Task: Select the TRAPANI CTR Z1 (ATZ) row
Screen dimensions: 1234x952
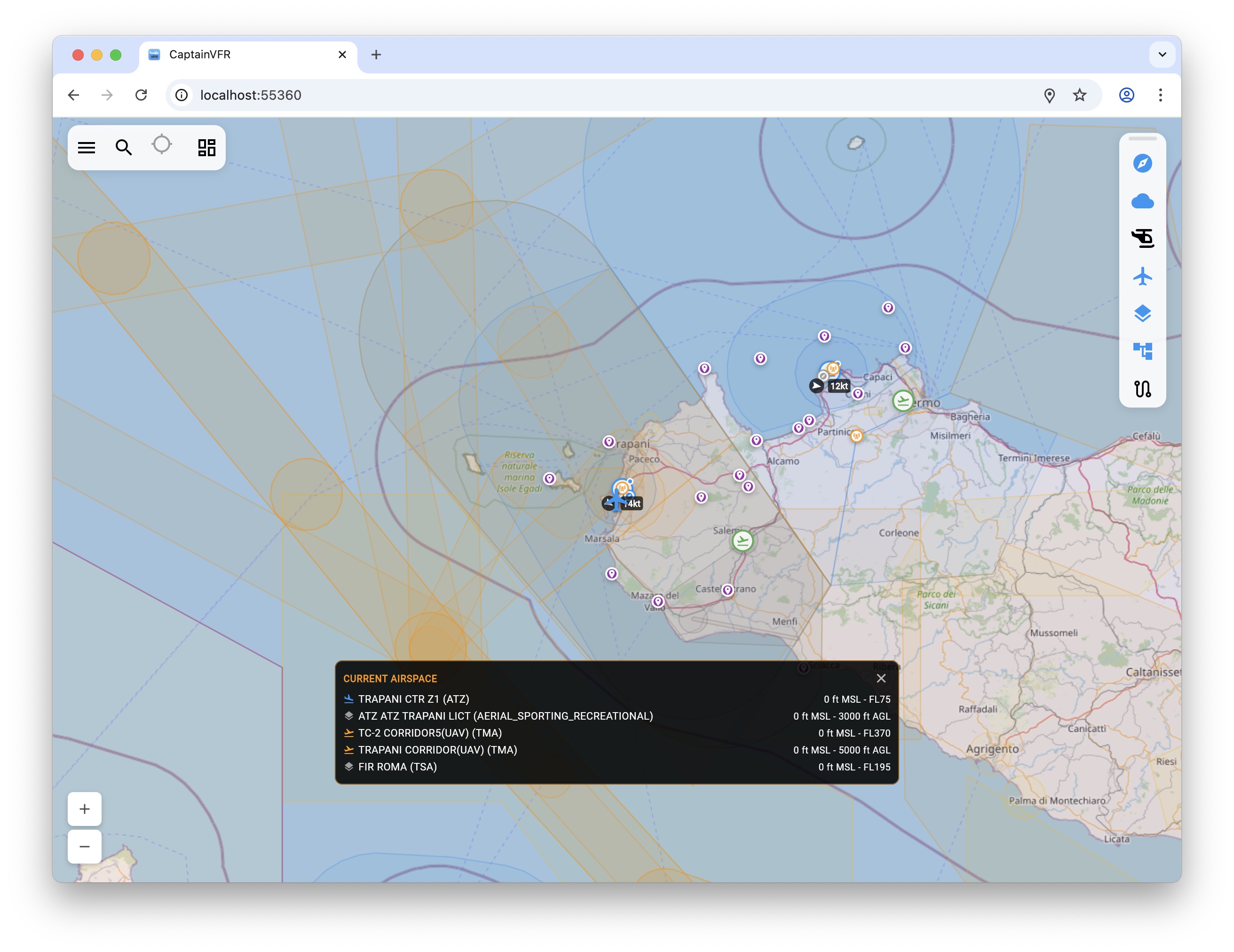Action: click(617, 699)
